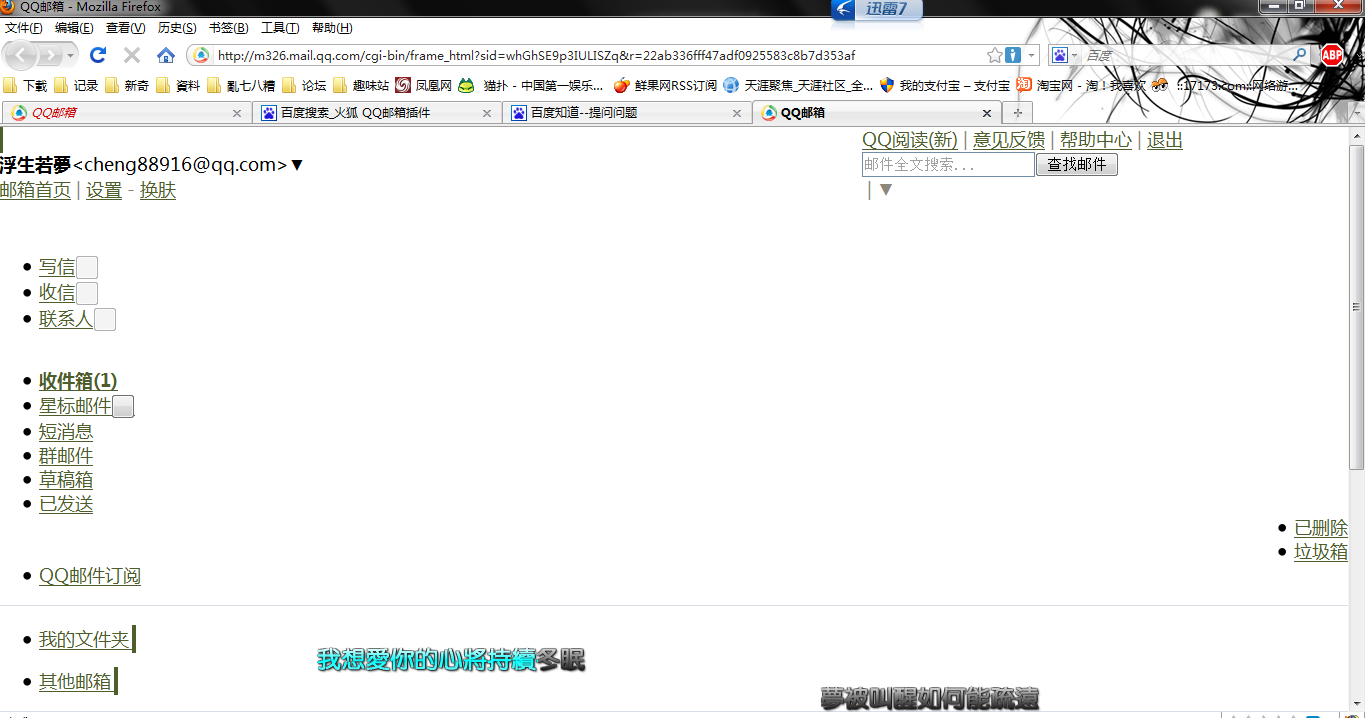
Task: Check the box beside 星标邮件
Action: point(123,406)
